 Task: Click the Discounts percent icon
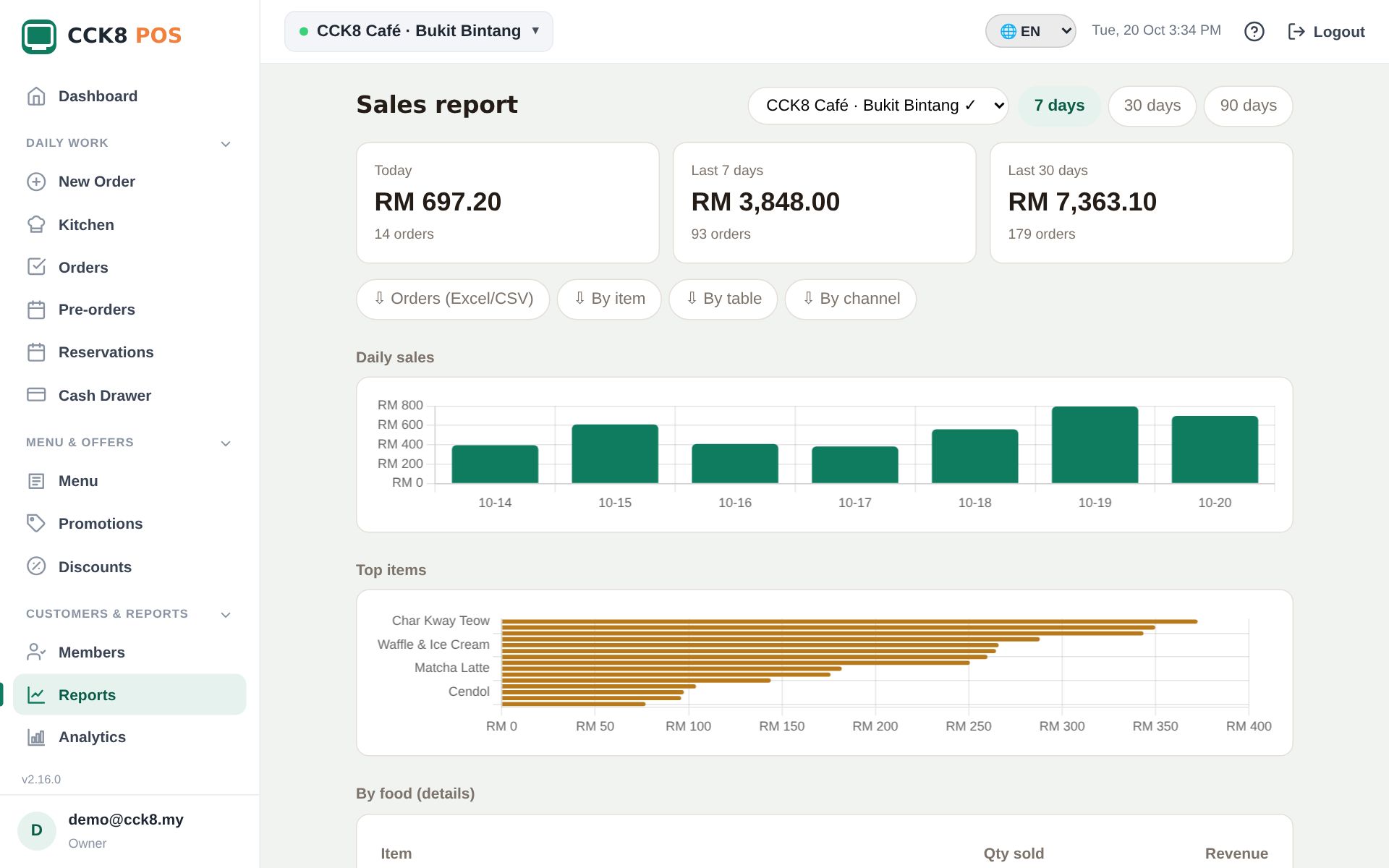point(36,566)
